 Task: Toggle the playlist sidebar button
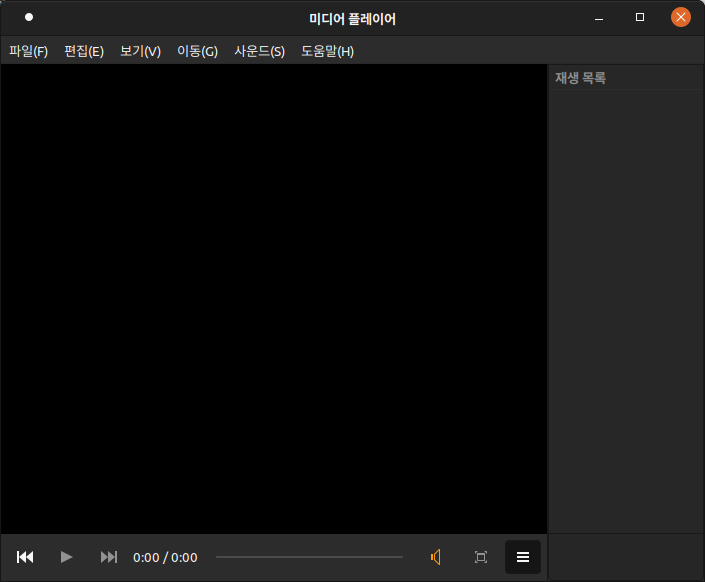[522, 557]
